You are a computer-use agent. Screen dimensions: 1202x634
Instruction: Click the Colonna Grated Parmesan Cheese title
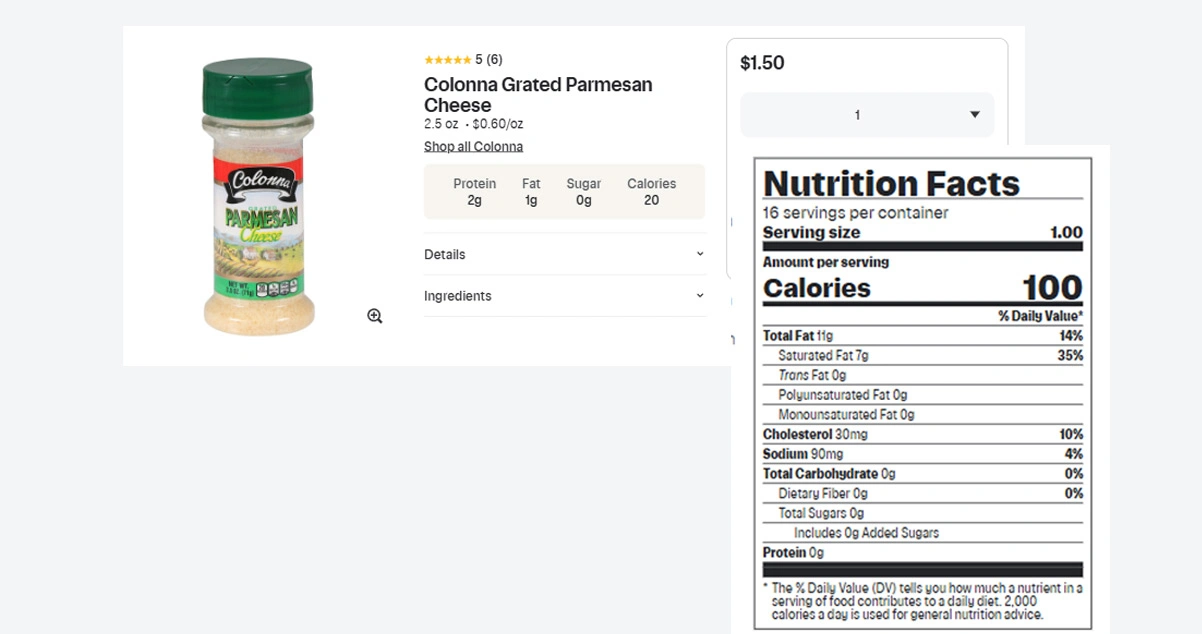(538, 95)
